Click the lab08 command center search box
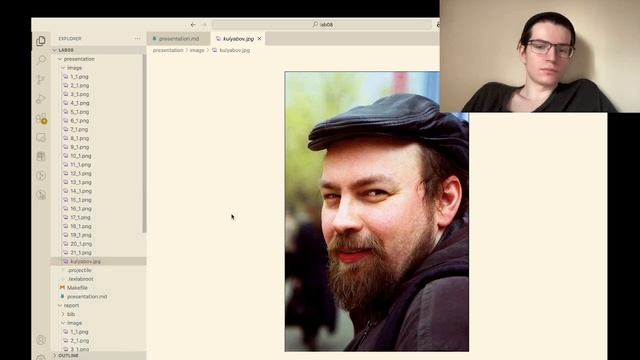Viewport: 640px width, 360px height. (x=323, y=24)
